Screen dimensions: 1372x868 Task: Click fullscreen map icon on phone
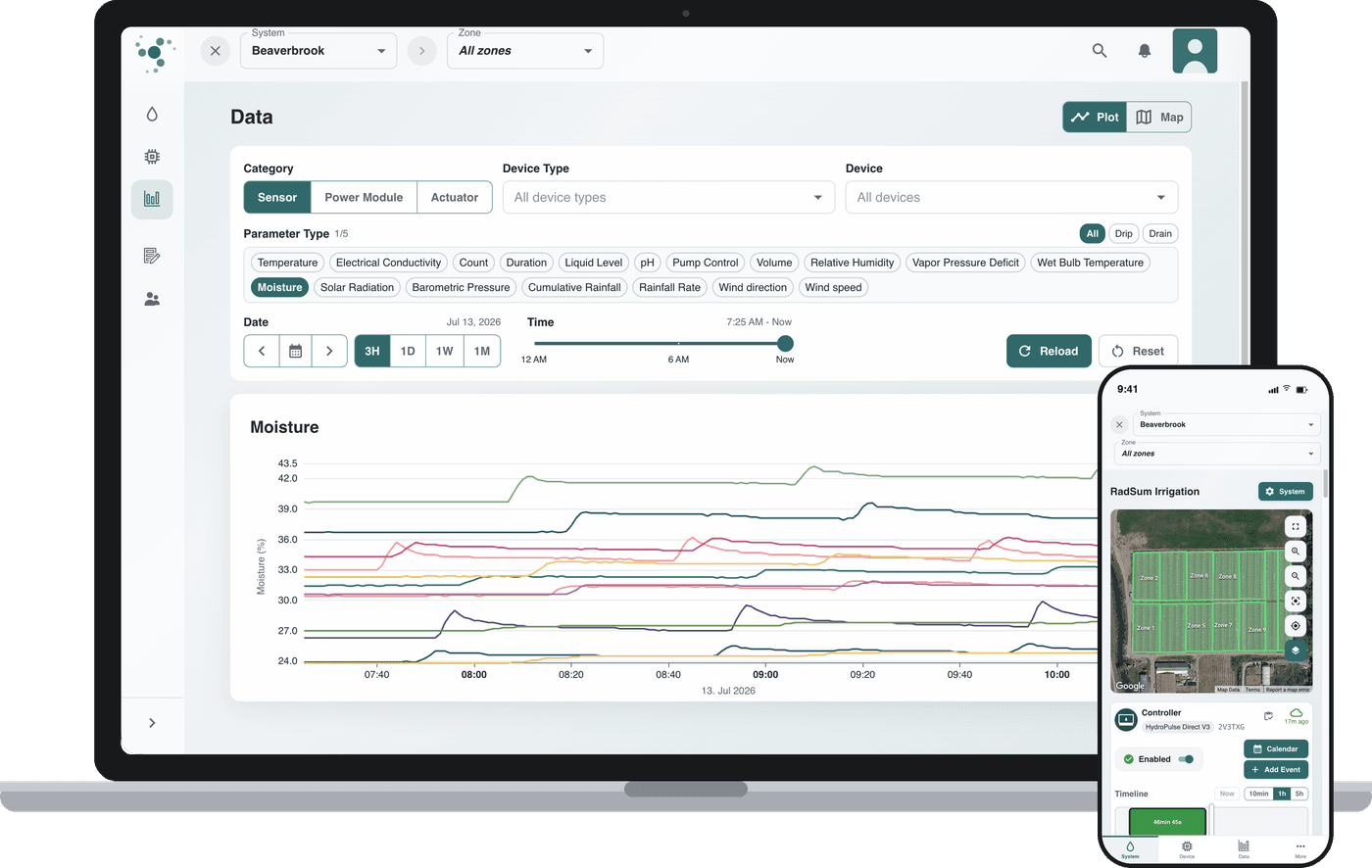click(x=1296, y=526)
